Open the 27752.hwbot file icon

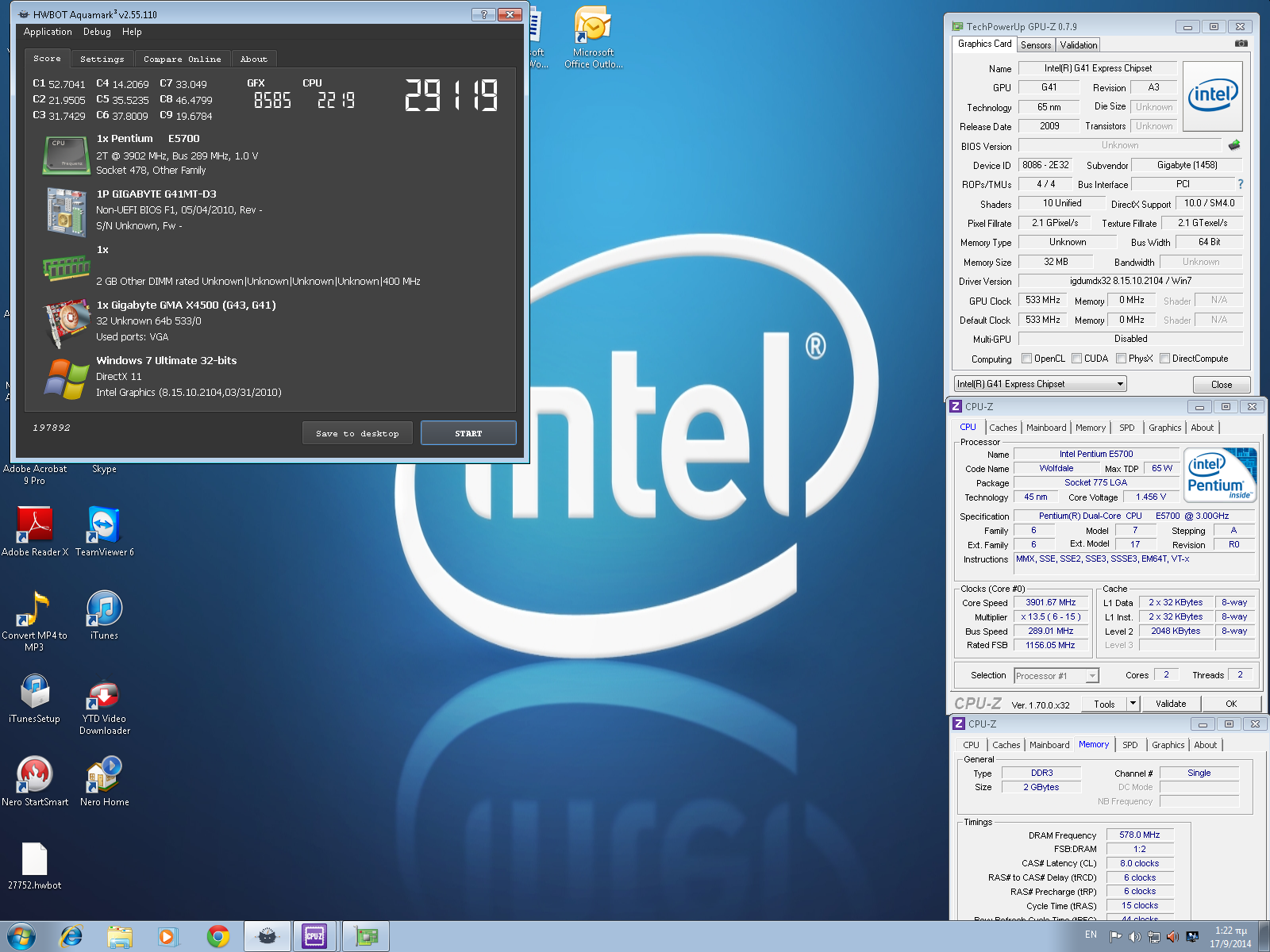pyautogui.click(x=34, y=866)
